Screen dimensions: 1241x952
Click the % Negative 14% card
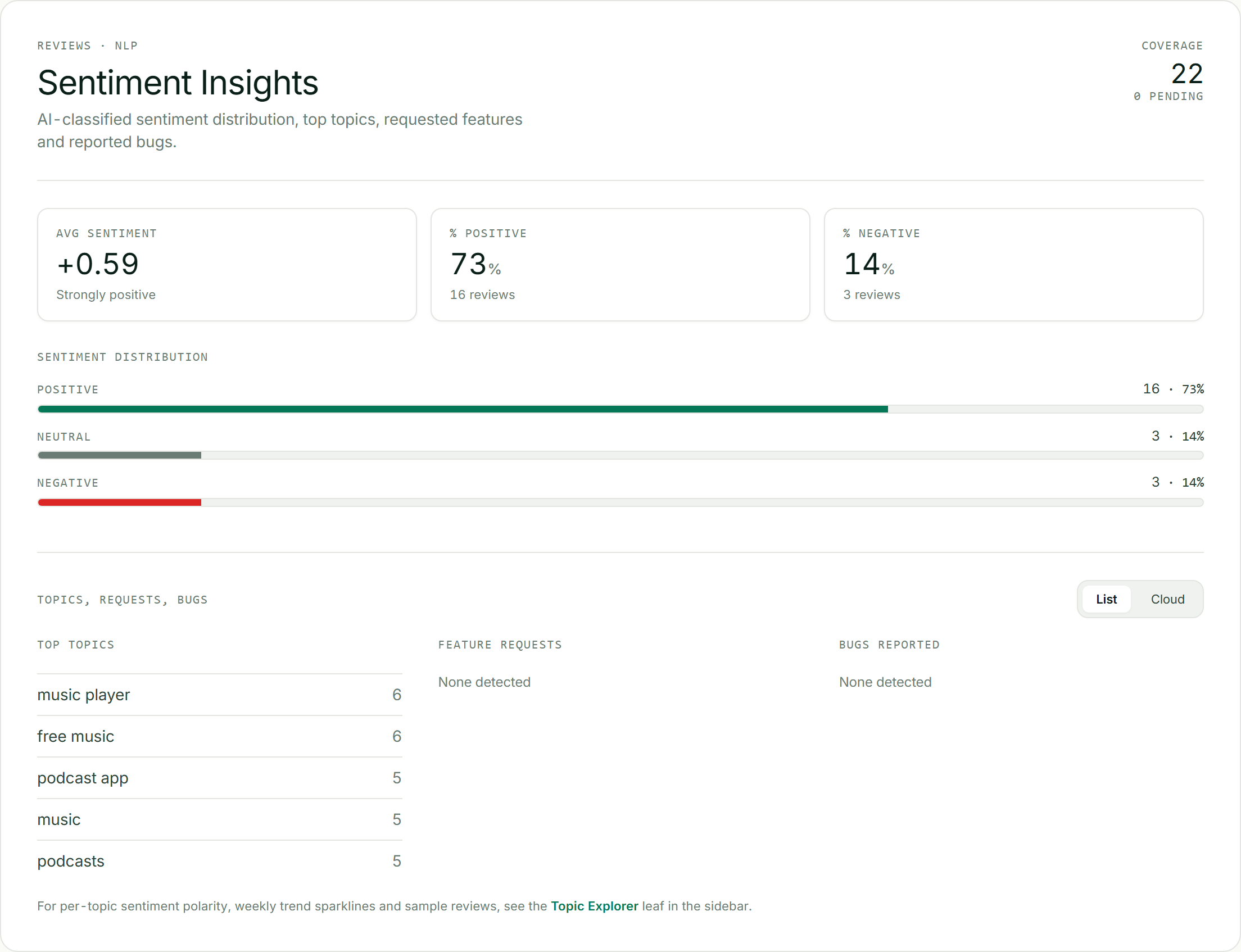(x=1013, y=265)
